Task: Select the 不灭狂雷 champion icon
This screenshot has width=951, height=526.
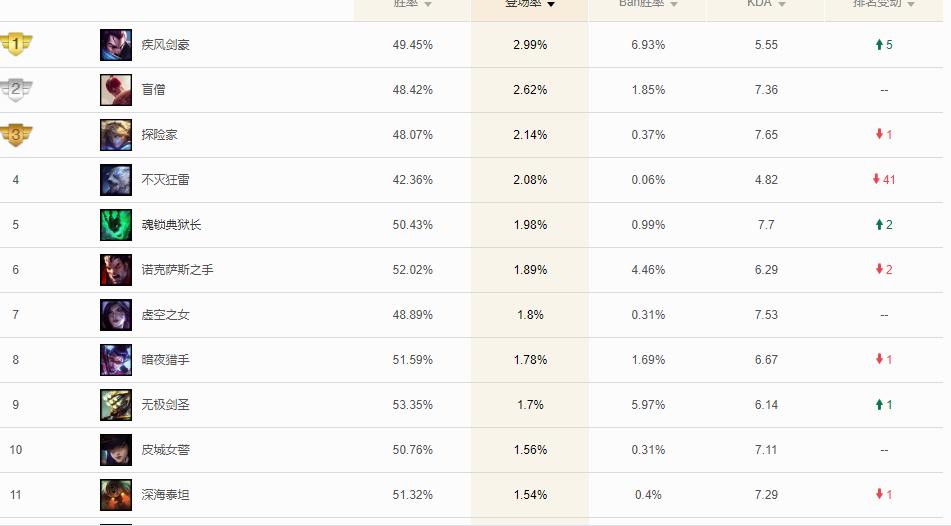Action: coord(116,180)
